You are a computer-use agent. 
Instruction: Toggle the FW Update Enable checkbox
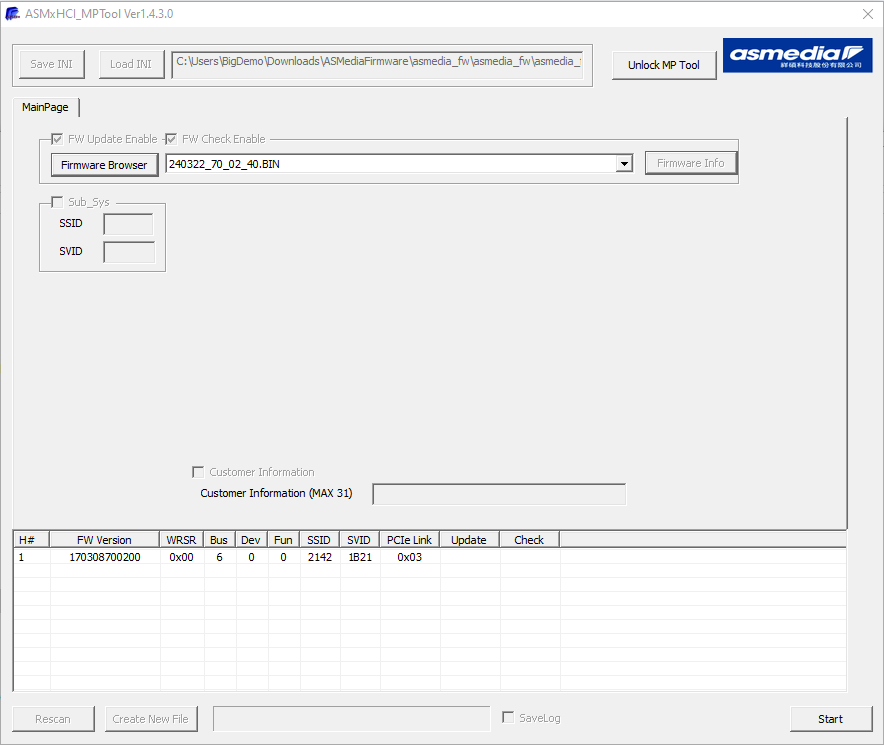[x=58, y=139]
